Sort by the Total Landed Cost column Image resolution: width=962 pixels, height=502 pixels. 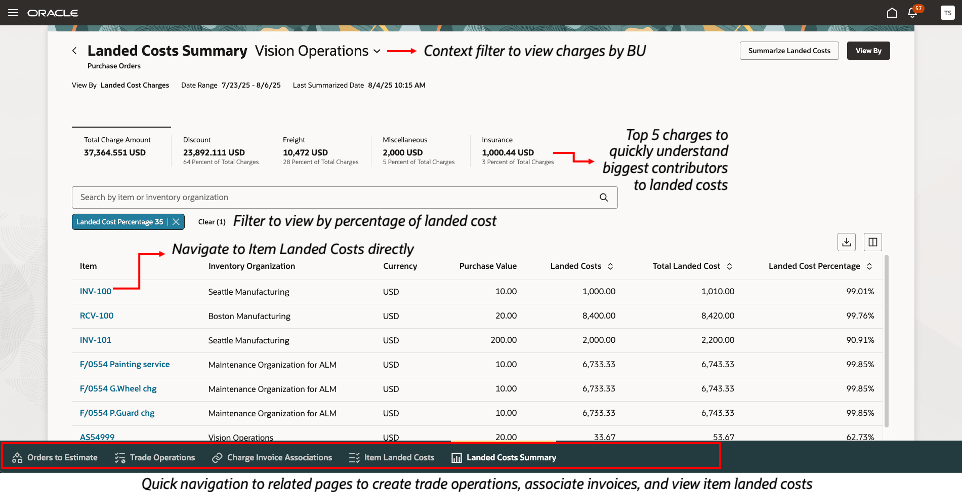tap(729, 266)
